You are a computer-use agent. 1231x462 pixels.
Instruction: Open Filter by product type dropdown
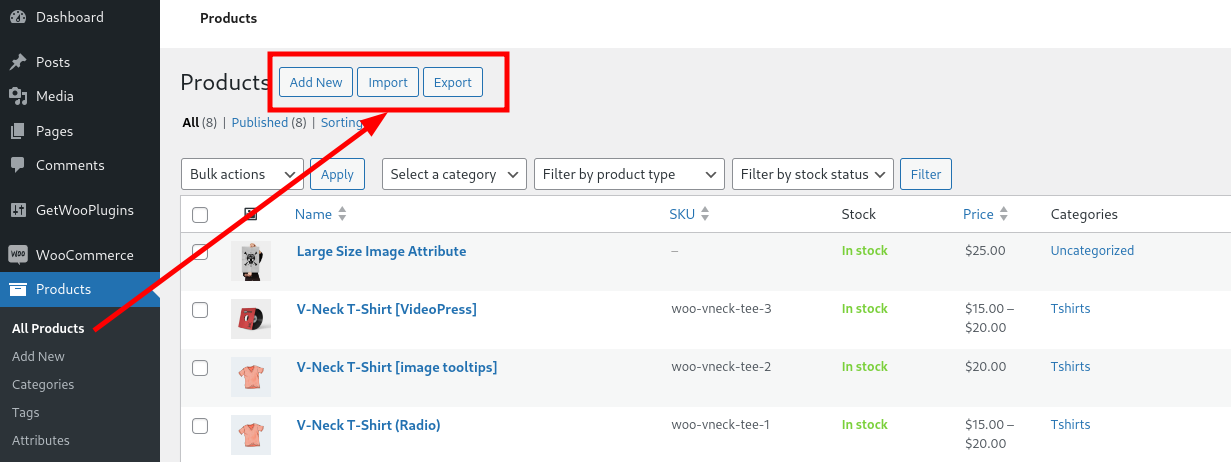[629, 174]
